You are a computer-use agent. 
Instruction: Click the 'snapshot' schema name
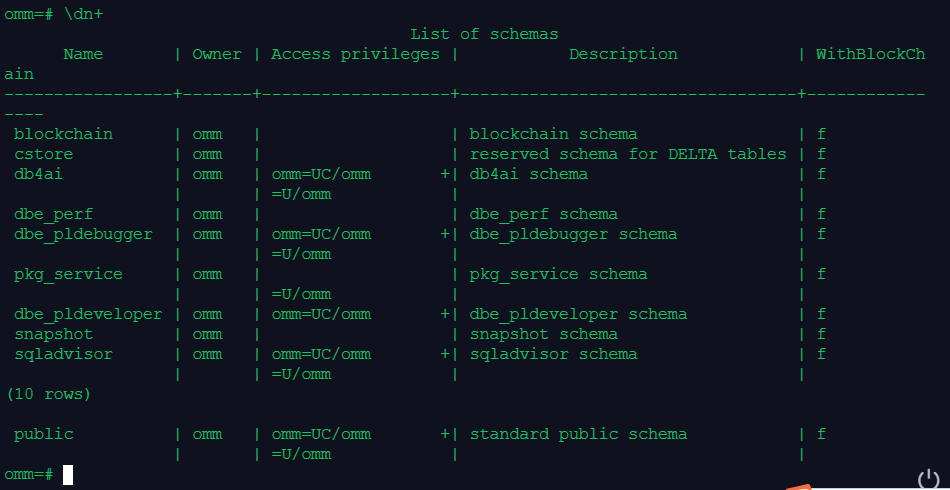53,334
